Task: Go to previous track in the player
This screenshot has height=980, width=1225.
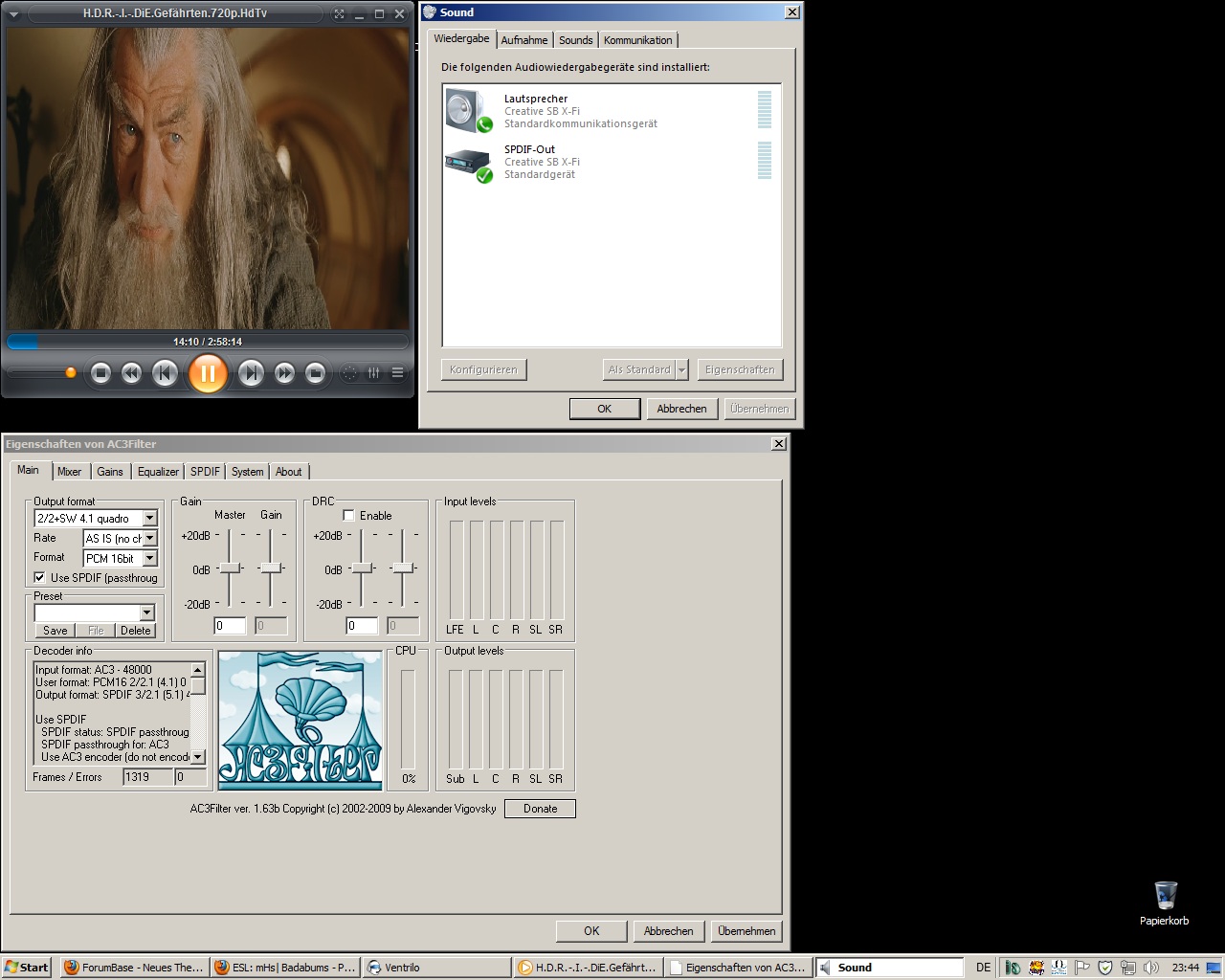Action: point(165,373)
